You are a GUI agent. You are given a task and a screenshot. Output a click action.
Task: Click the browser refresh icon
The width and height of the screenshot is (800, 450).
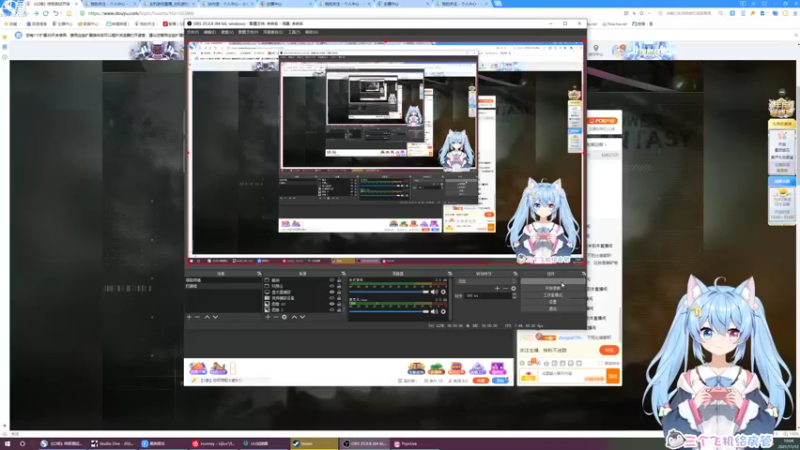coord(46,13)
